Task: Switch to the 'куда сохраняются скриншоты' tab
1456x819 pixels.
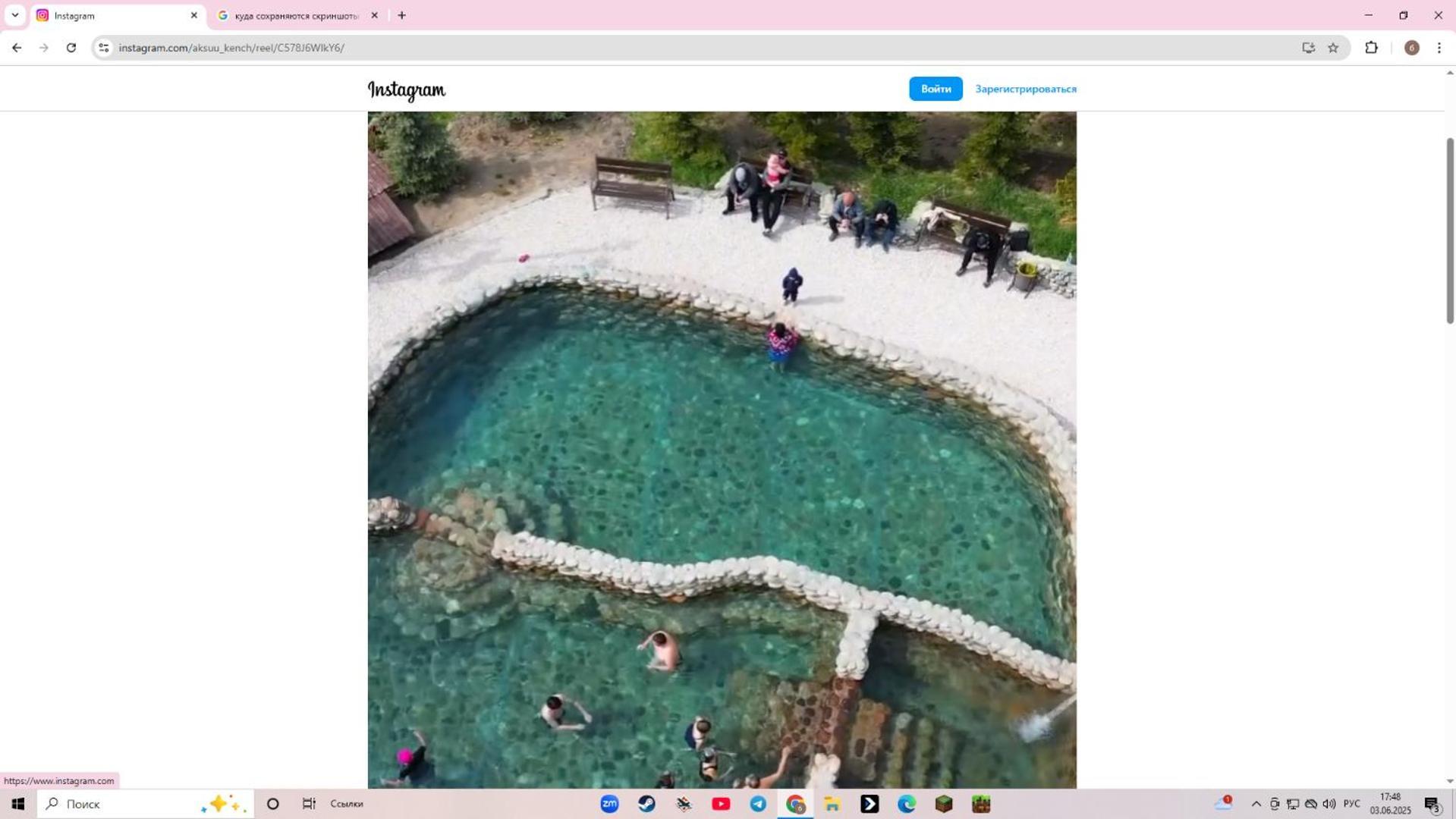Action: tap(297, 15)
